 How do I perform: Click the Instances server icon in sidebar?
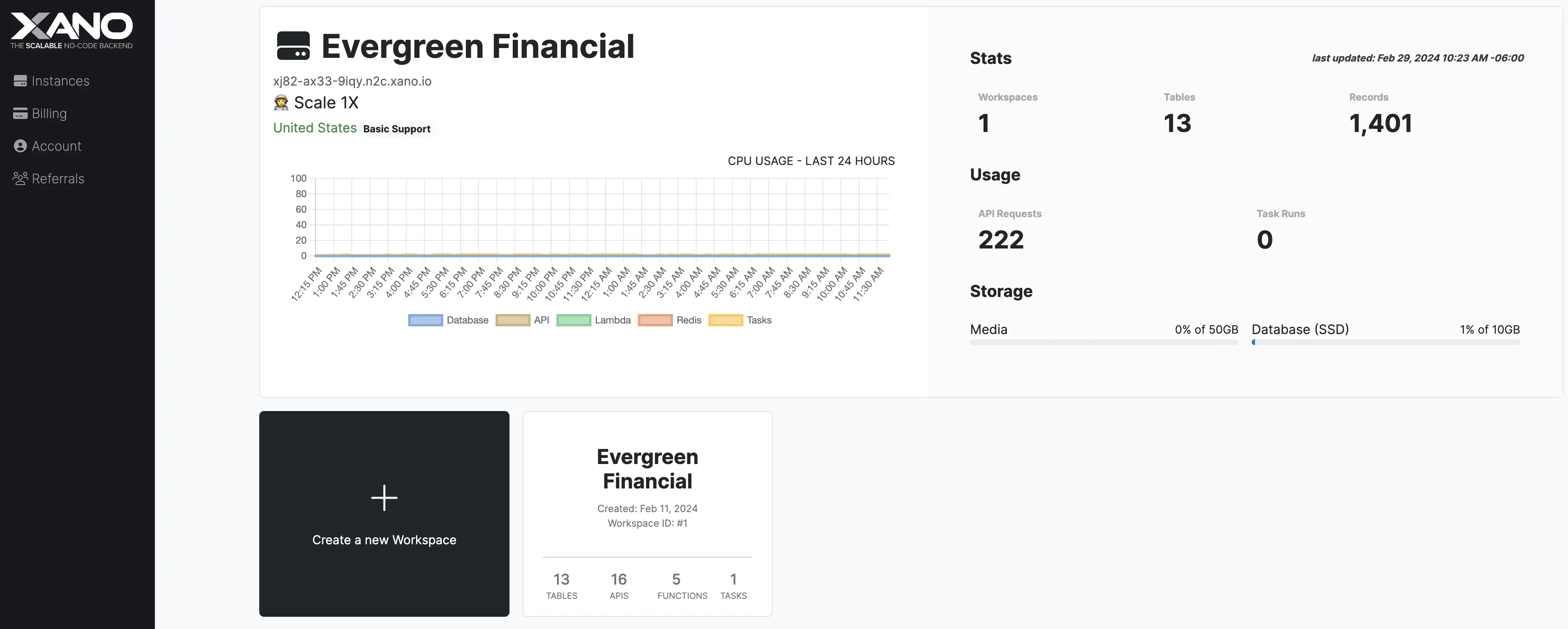coord(20,81)
